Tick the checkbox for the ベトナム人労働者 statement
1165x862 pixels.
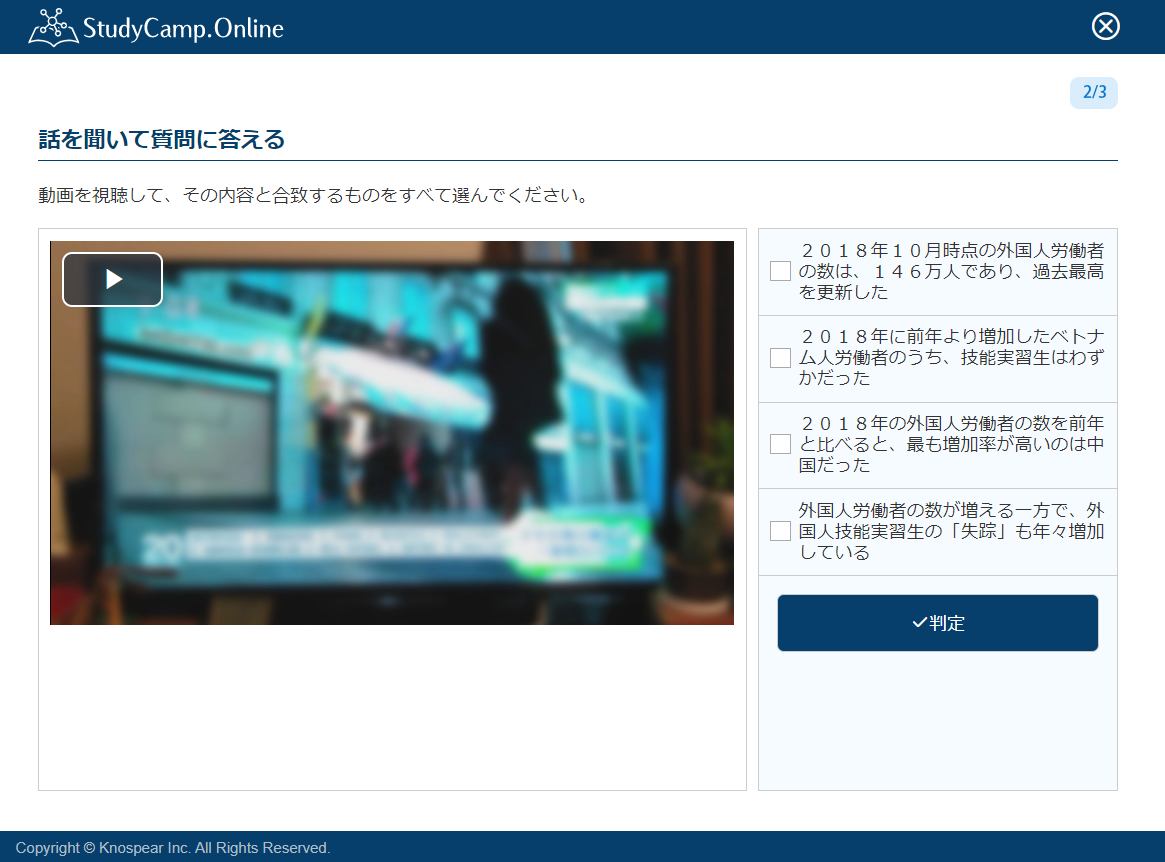[x=780, y=358]
